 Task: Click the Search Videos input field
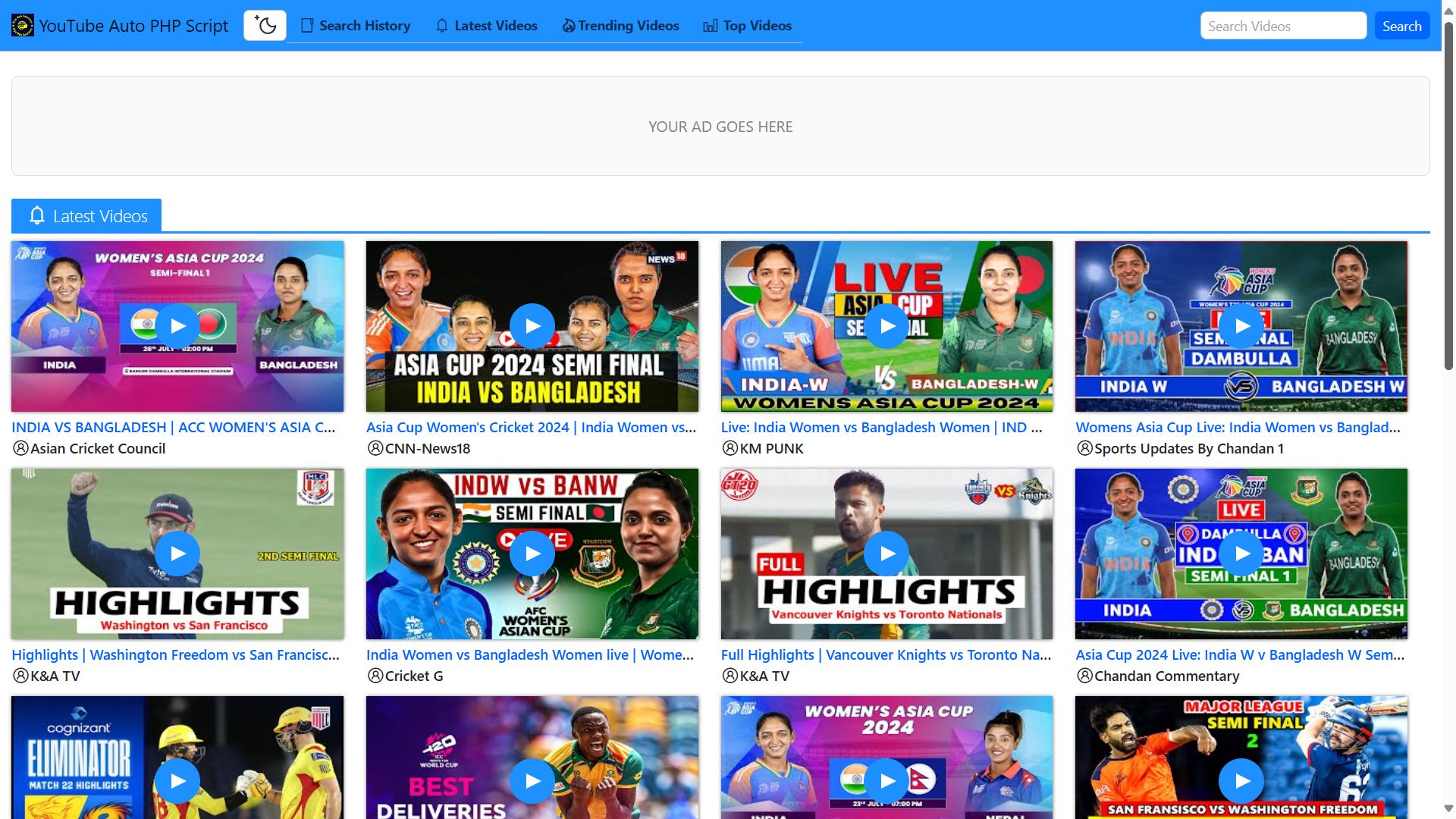tap(1282, 26)
